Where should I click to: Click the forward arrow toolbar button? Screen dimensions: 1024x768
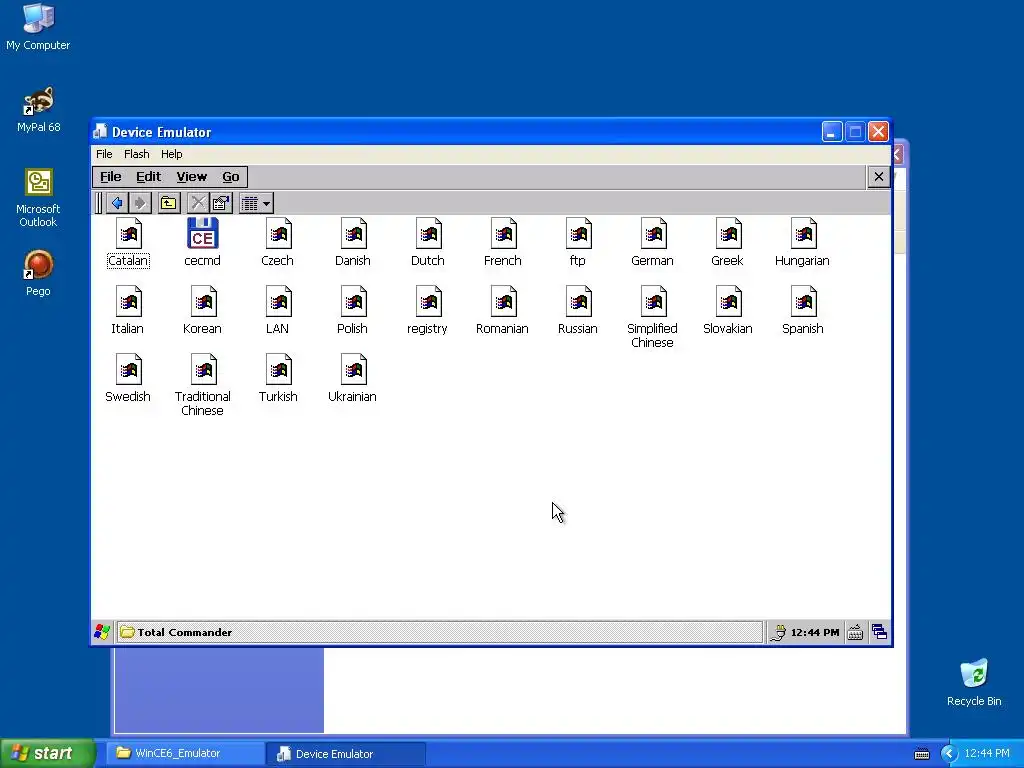click(x=140, y=203)
